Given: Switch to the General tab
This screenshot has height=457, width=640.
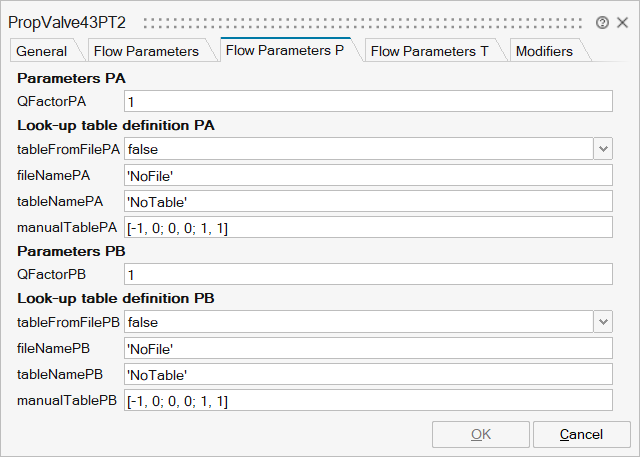Looking at the screenshot, I should tap(42, 51).
